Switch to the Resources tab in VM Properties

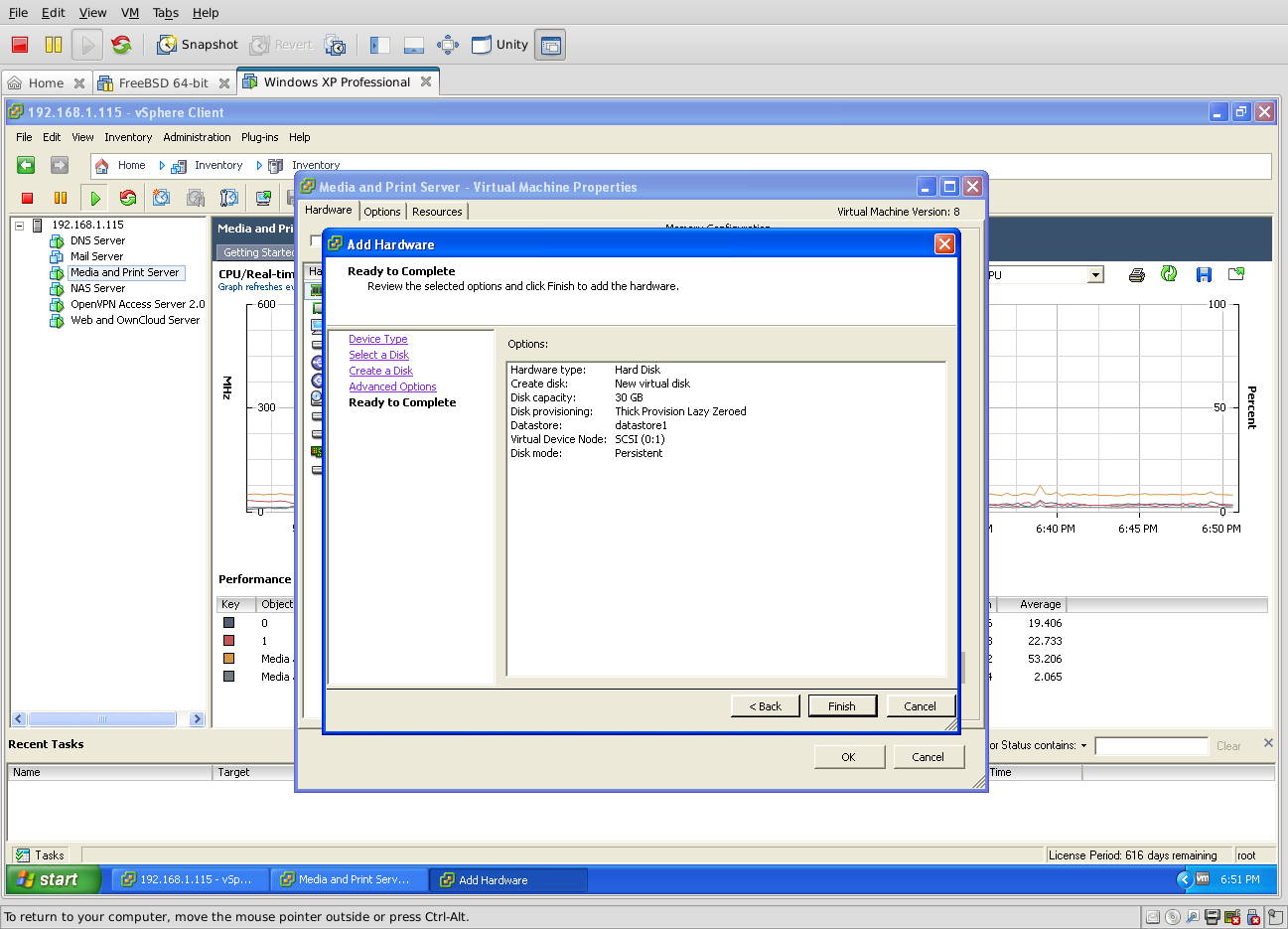click(437, 211)
